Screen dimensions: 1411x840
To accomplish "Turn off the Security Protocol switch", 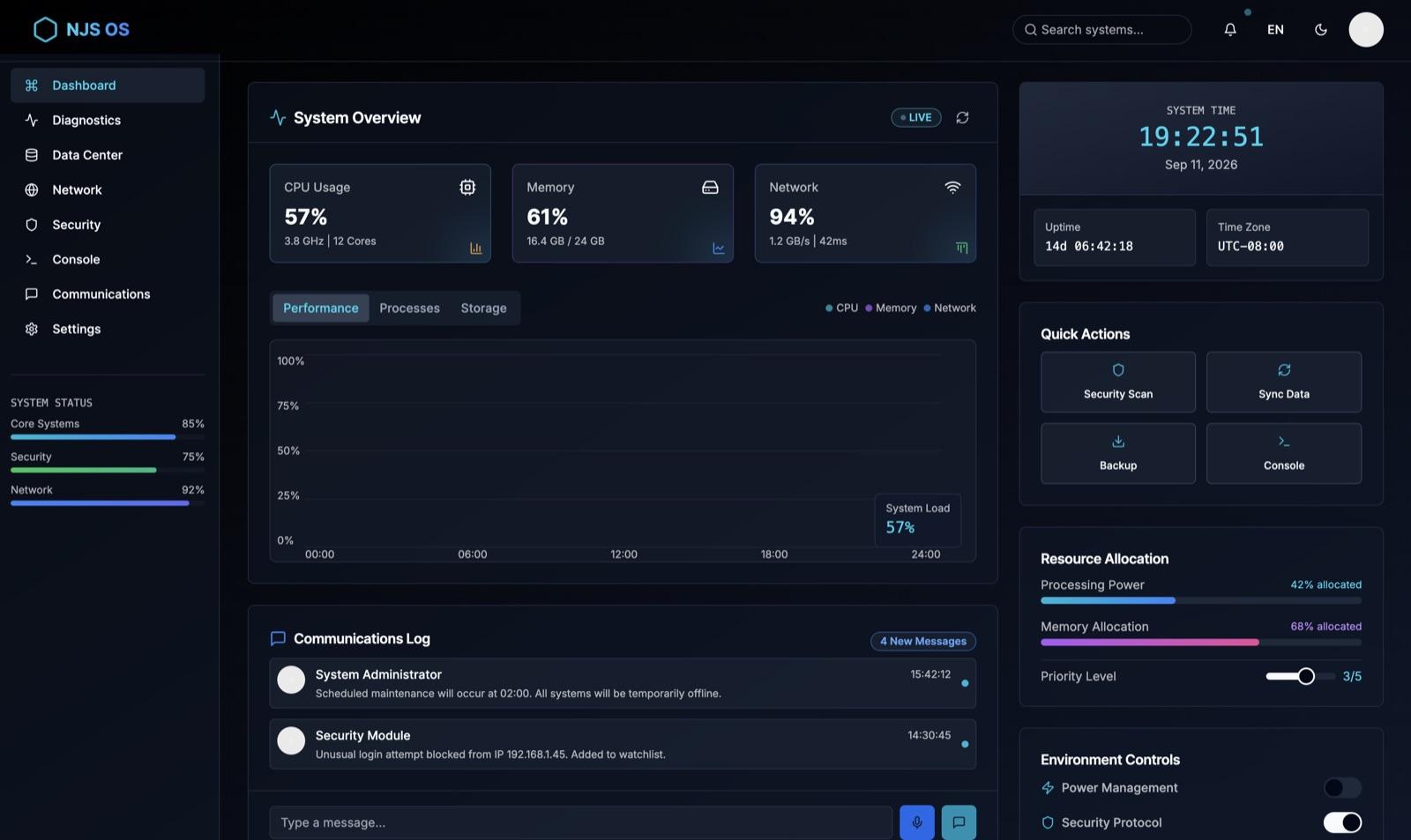I will pyautogui.click(x=1342, y=822).
